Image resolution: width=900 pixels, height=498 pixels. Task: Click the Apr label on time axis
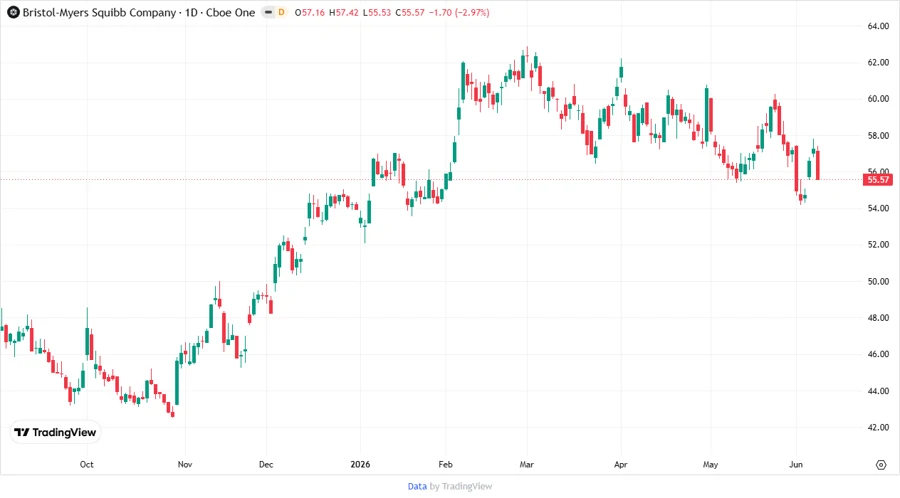point(620,464)
